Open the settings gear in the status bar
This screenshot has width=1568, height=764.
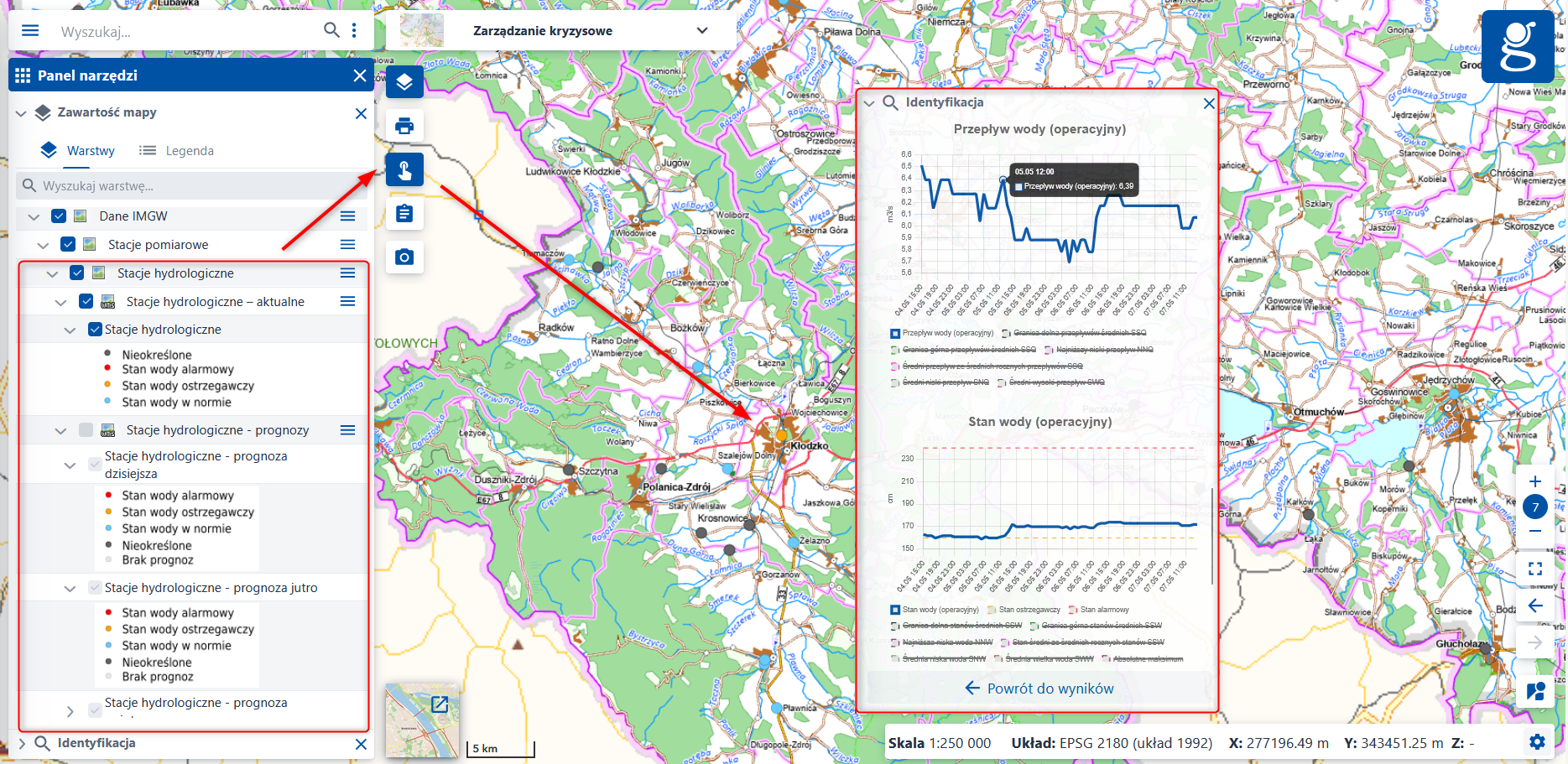(1538, 742)
